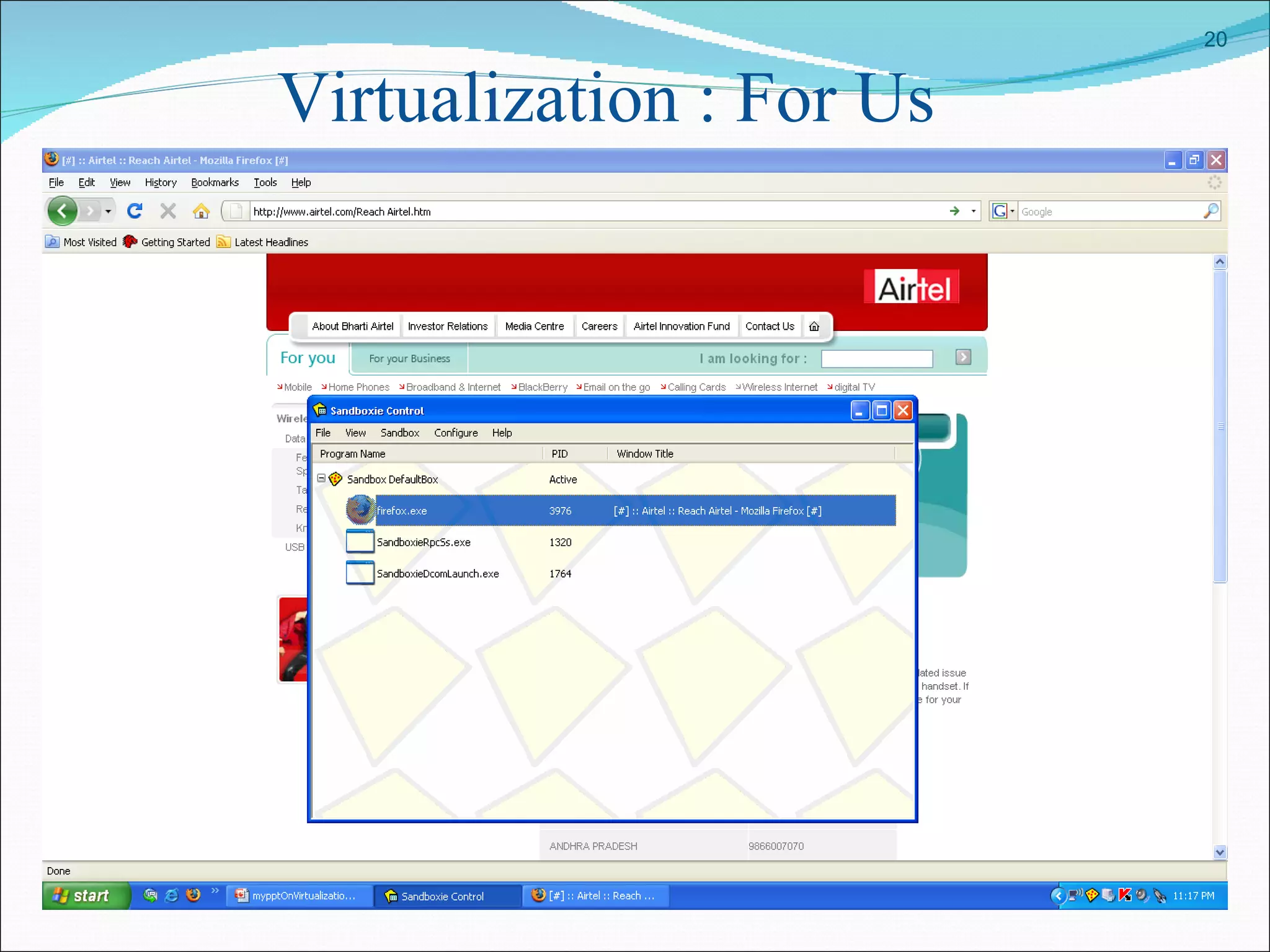Open Sandboxie Control View menu
Screen dimensions: 1270x952
pyautogui.click(x=355, y=433)
